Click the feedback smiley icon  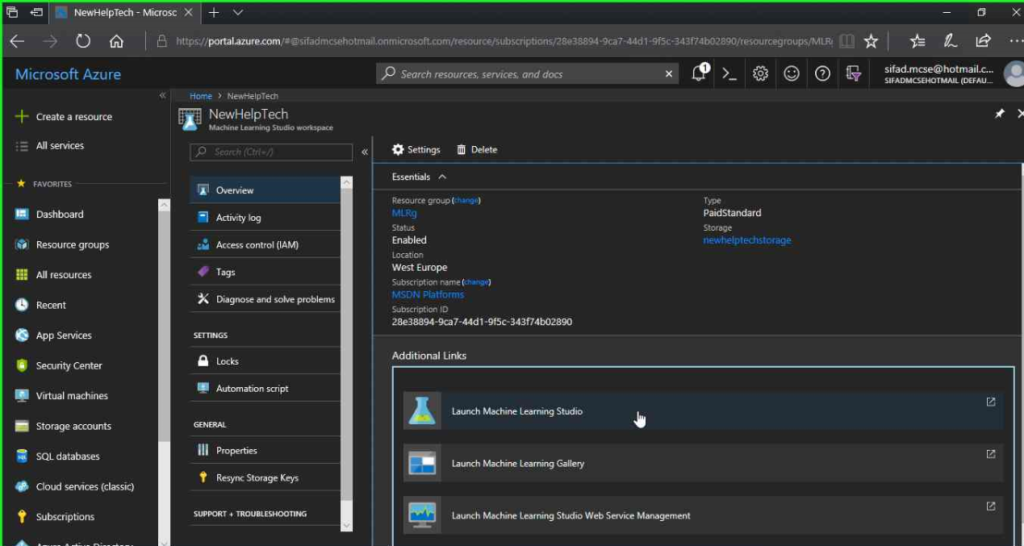pos(792,74)
